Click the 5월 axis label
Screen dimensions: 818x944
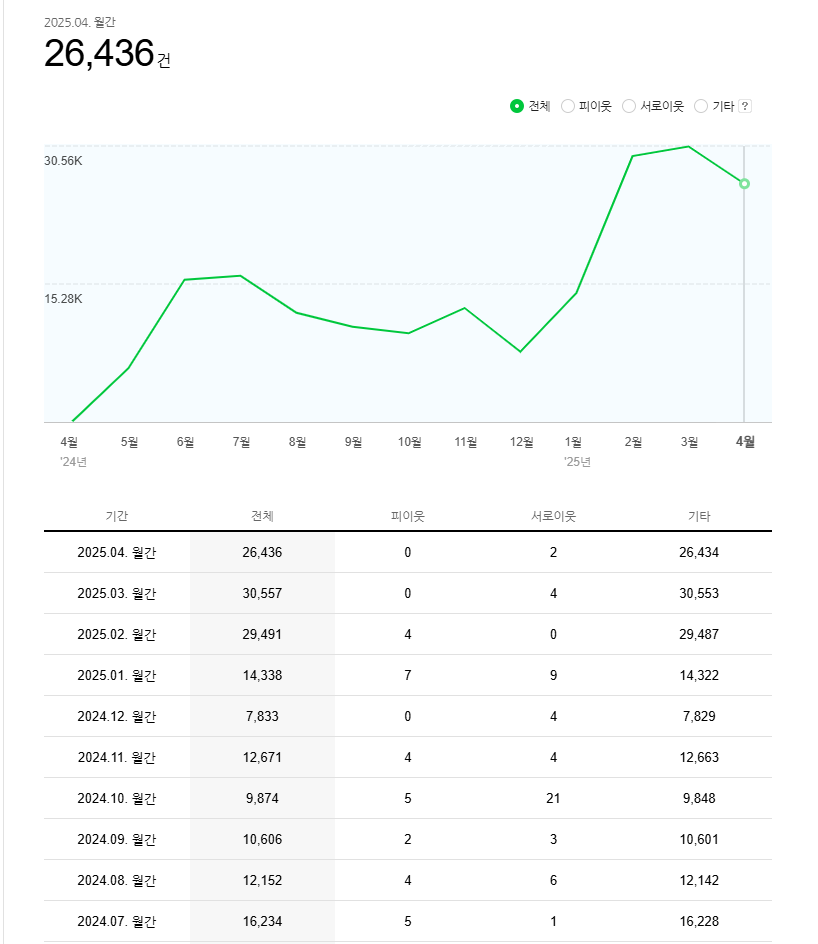(129, 442)
